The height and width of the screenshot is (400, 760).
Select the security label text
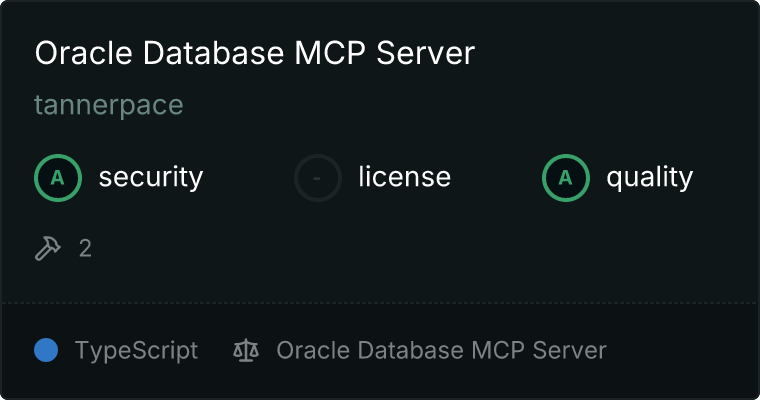pos(151,178)
